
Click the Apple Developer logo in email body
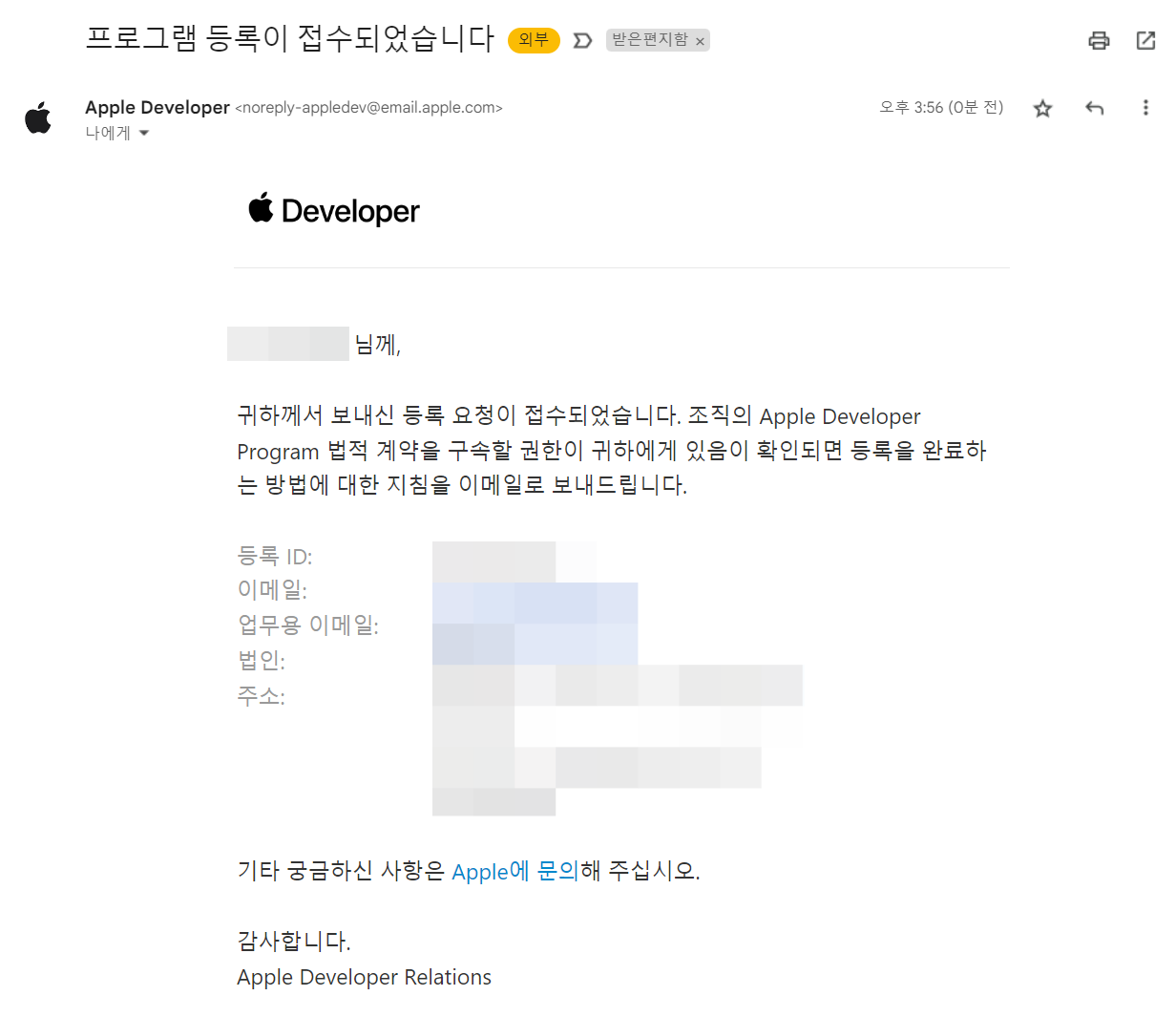[x=334, y=210]
